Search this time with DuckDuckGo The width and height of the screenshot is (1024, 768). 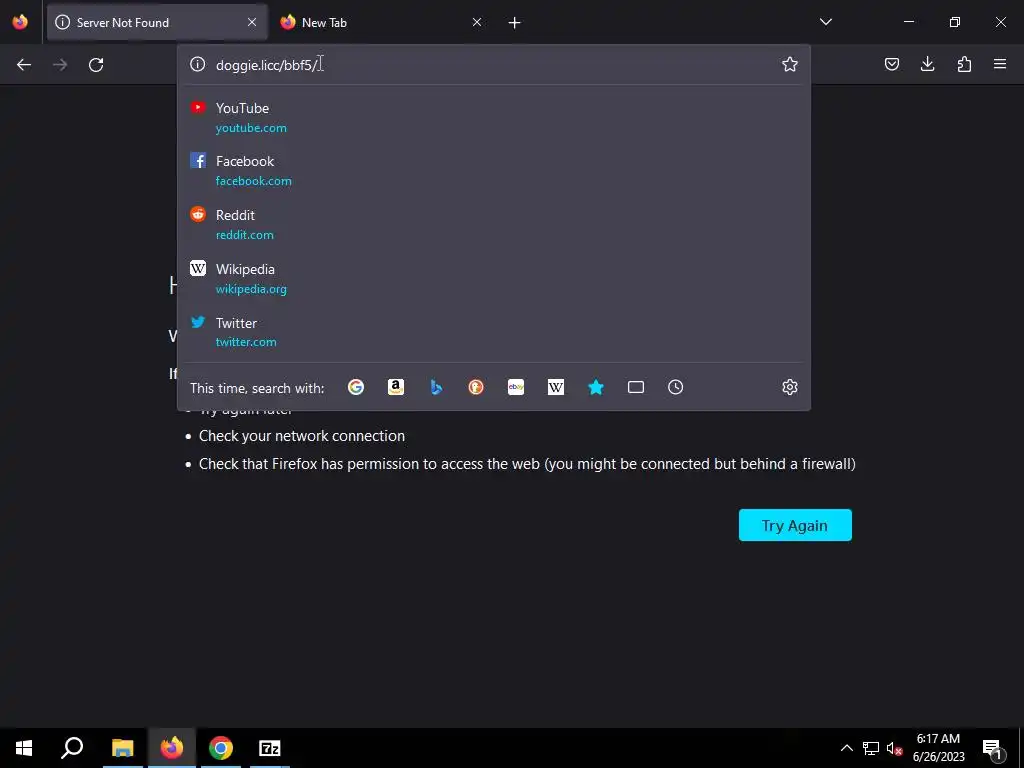click(x=475, y=387)
